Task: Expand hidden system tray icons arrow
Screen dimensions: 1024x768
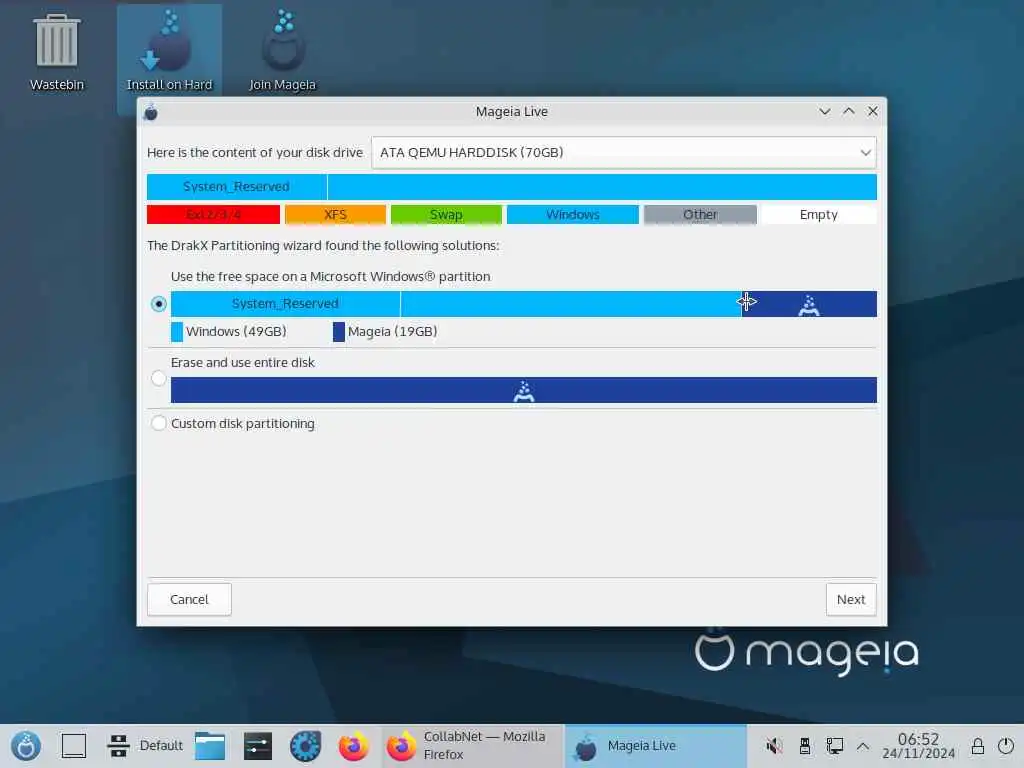Action: point(863,746)
